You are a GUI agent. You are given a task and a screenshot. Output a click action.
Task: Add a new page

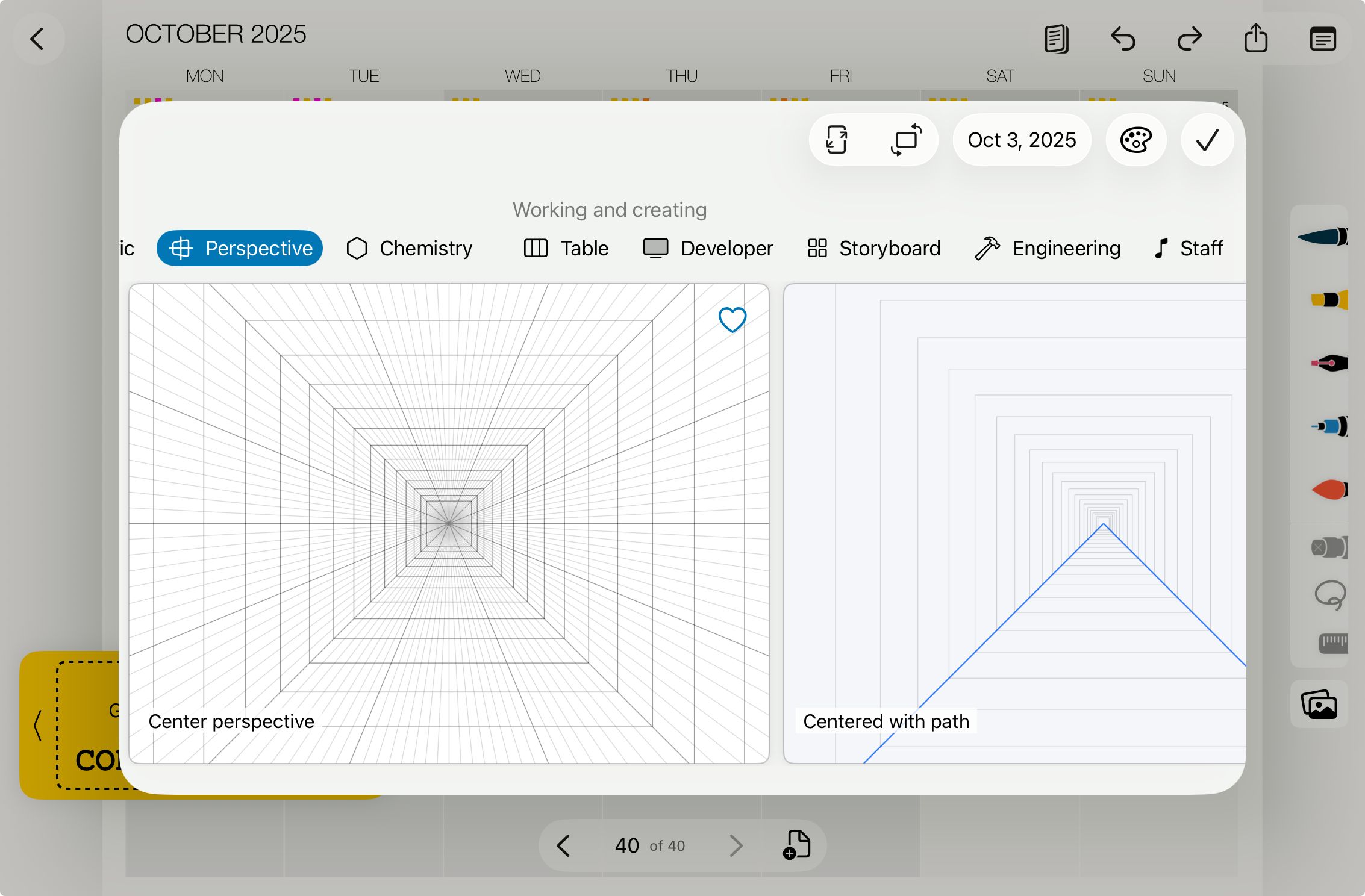(x=796, y=845)
